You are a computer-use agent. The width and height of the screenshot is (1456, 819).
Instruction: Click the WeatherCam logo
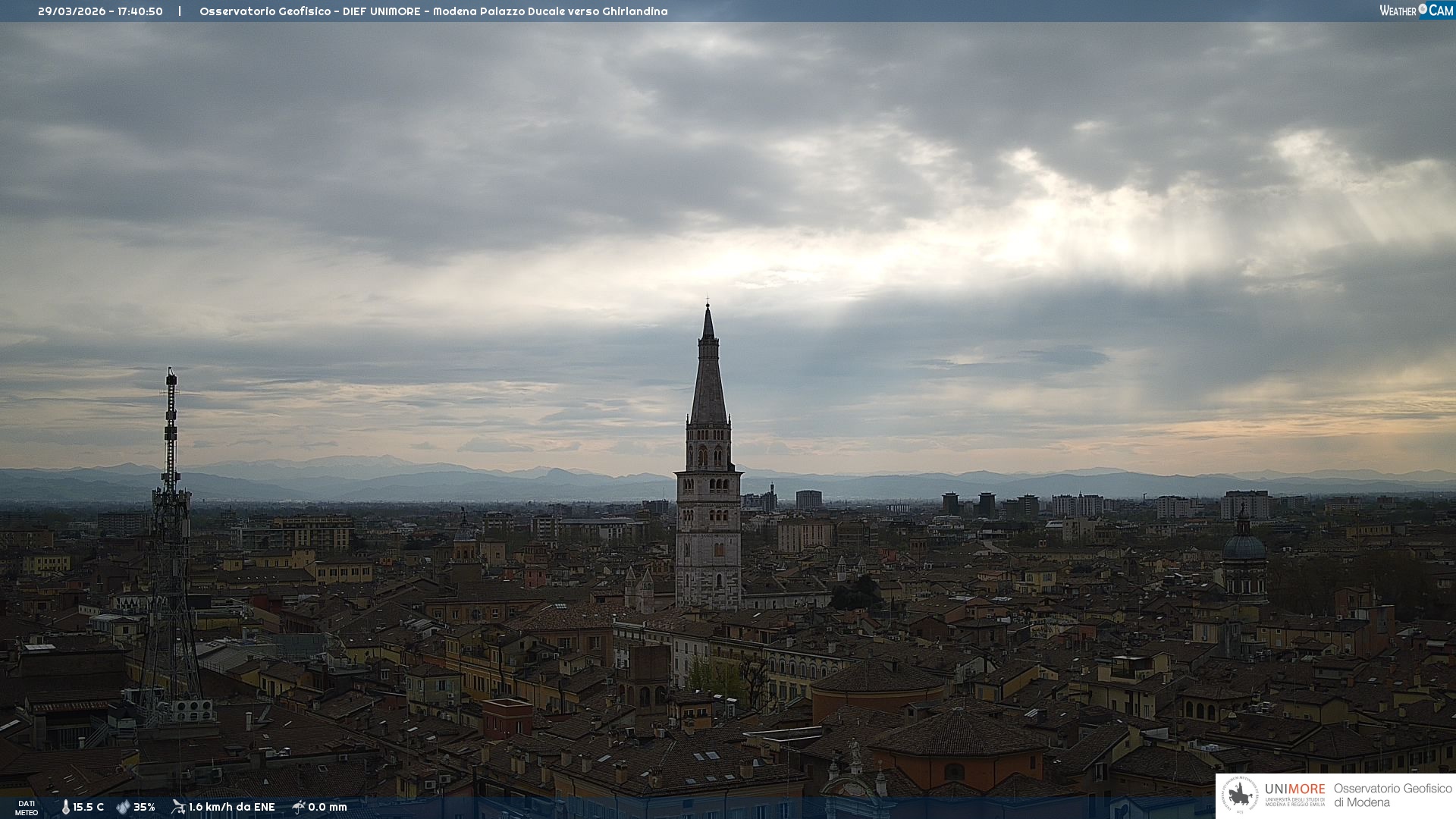tap(1416, 11)
